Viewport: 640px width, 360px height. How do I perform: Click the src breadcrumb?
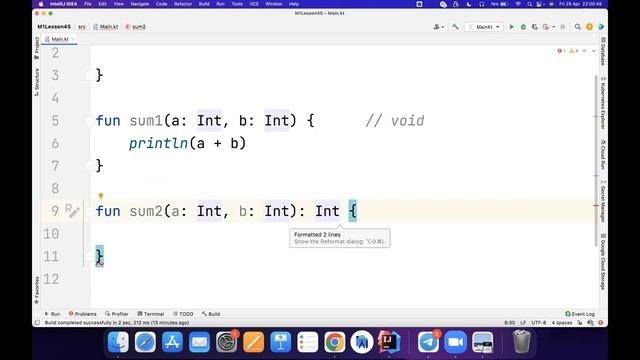pos(82,27)
